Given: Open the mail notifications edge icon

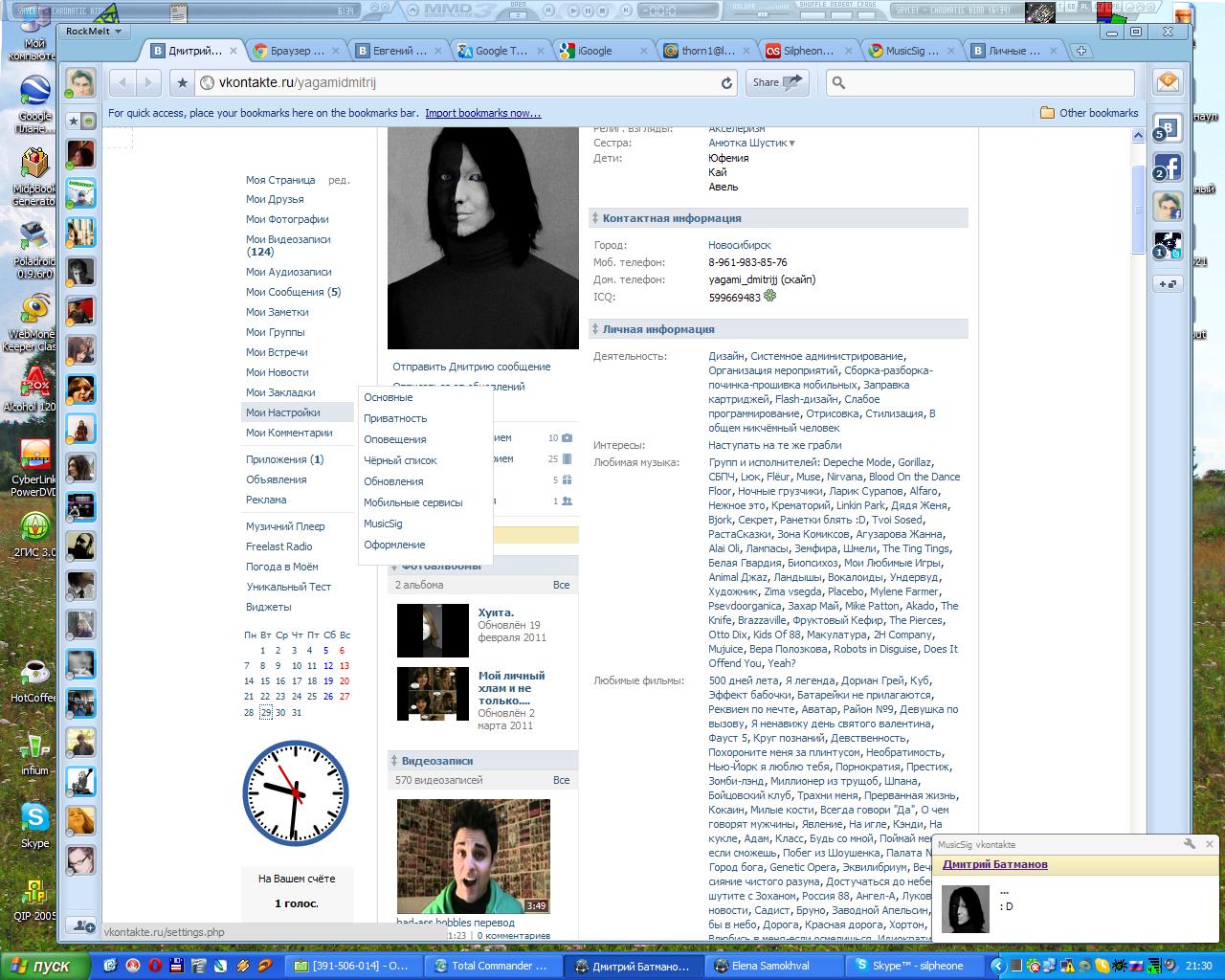Looking at the screenshot, I should [1168, 82].
